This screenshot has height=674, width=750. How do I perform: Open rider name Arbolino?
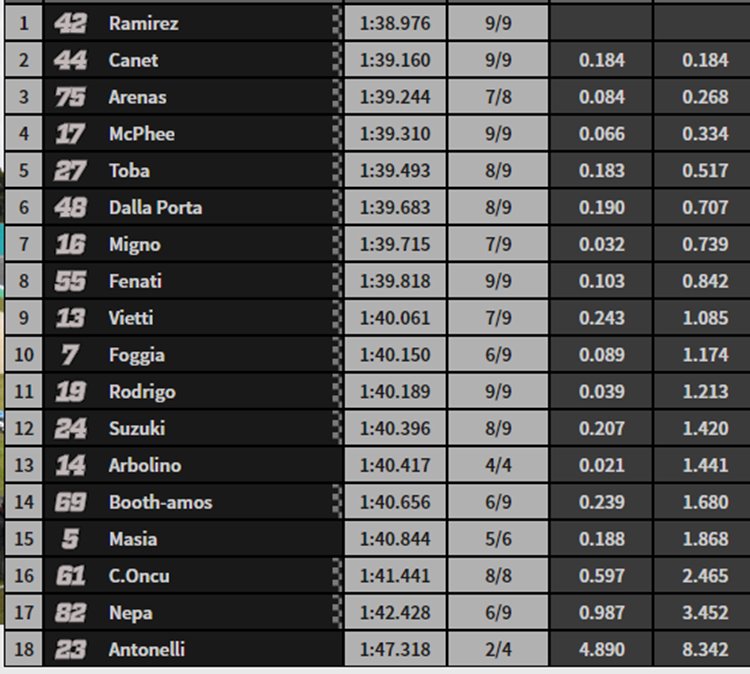145,466
